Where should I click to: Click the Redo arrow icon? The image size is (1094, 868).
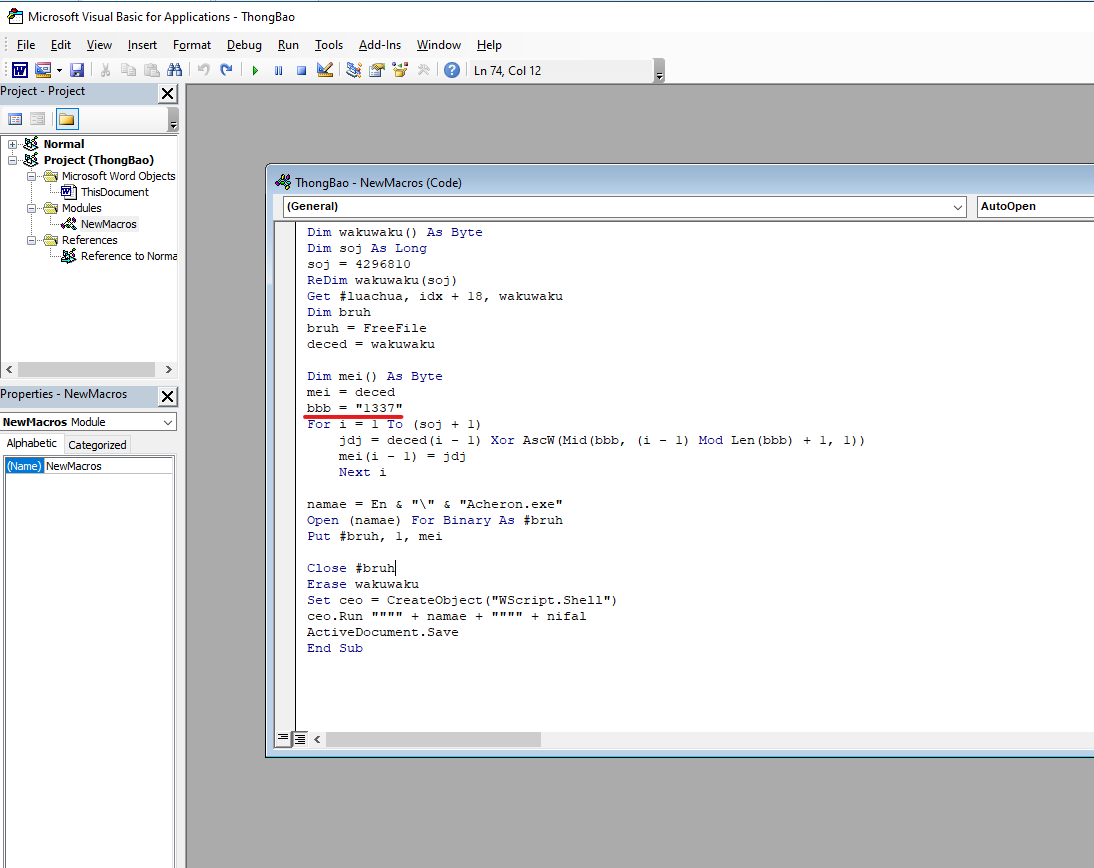226,70
